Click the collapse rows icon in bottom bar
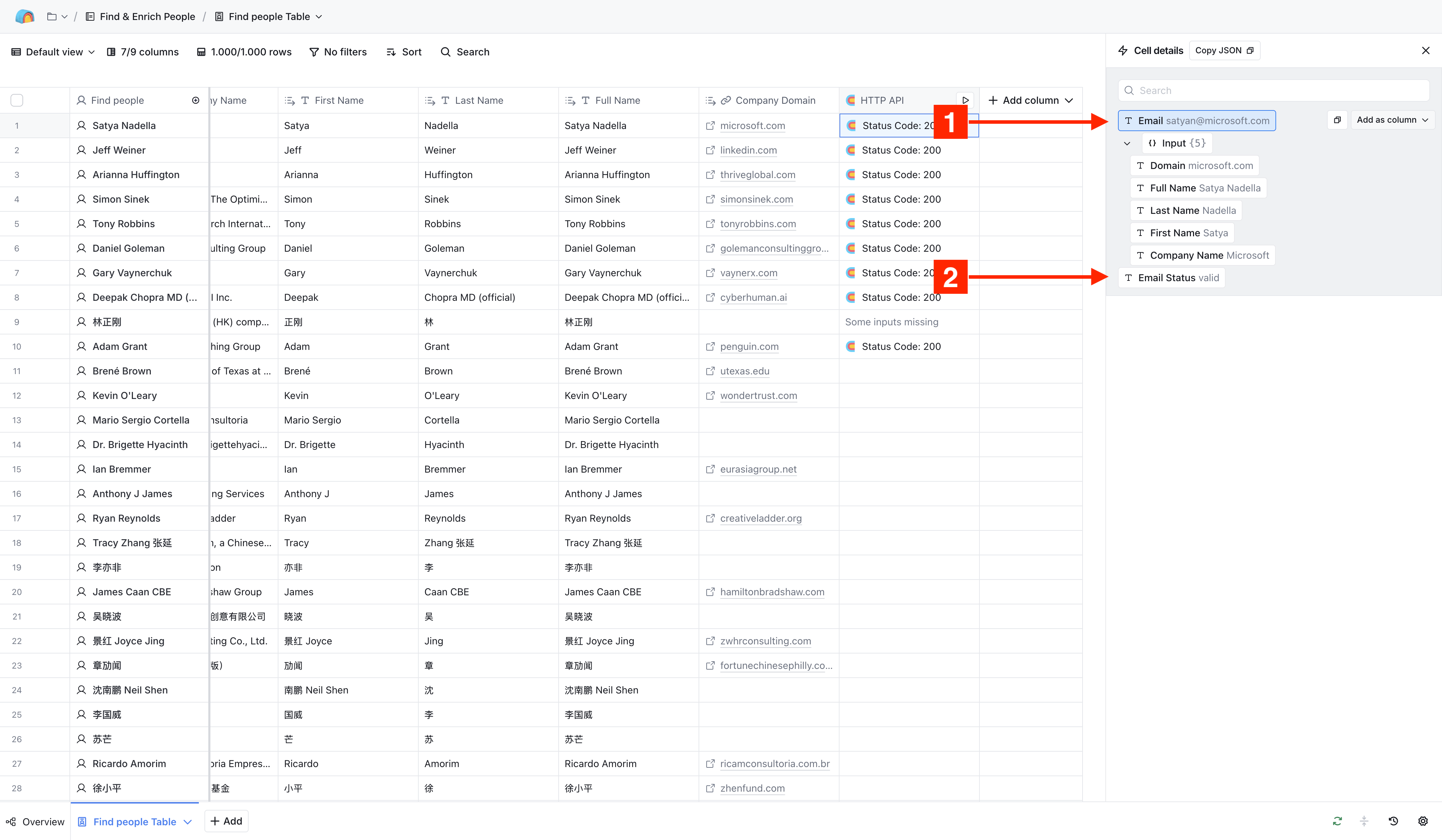This screenshot has width=1442, height=840. point(1364,821)
